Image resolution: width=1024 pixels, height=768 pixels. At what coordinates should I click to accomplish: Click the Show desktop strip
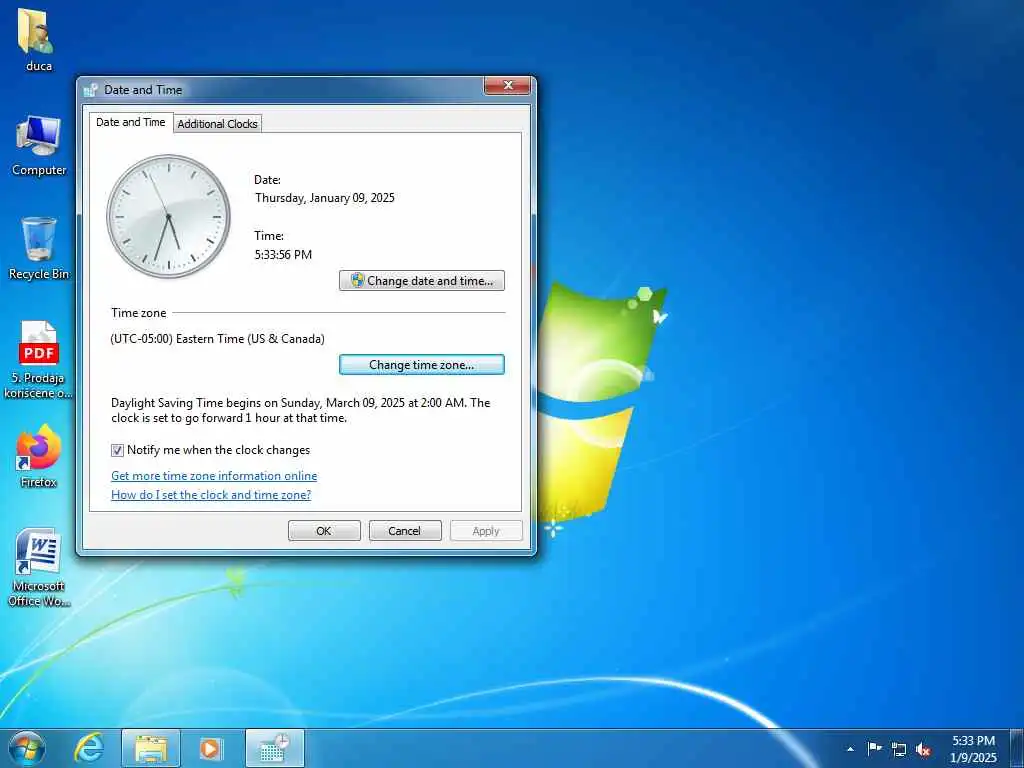(x=1017, y=749)
